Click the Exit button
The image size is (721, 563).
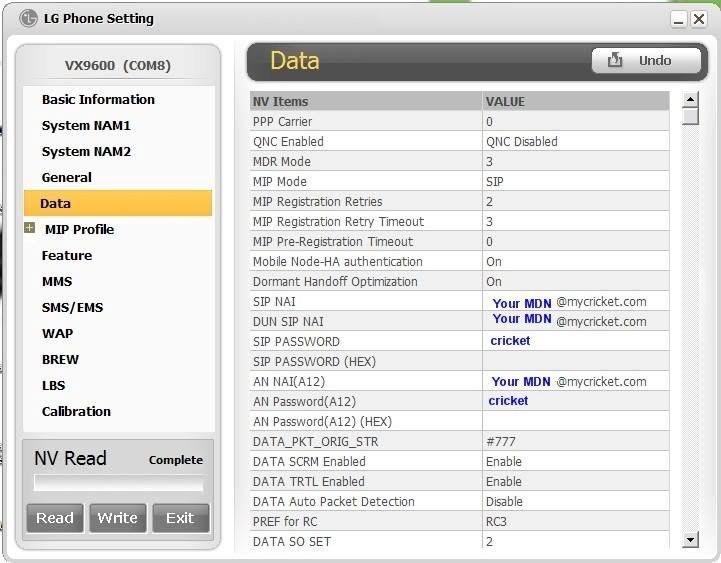click(180, 518)
